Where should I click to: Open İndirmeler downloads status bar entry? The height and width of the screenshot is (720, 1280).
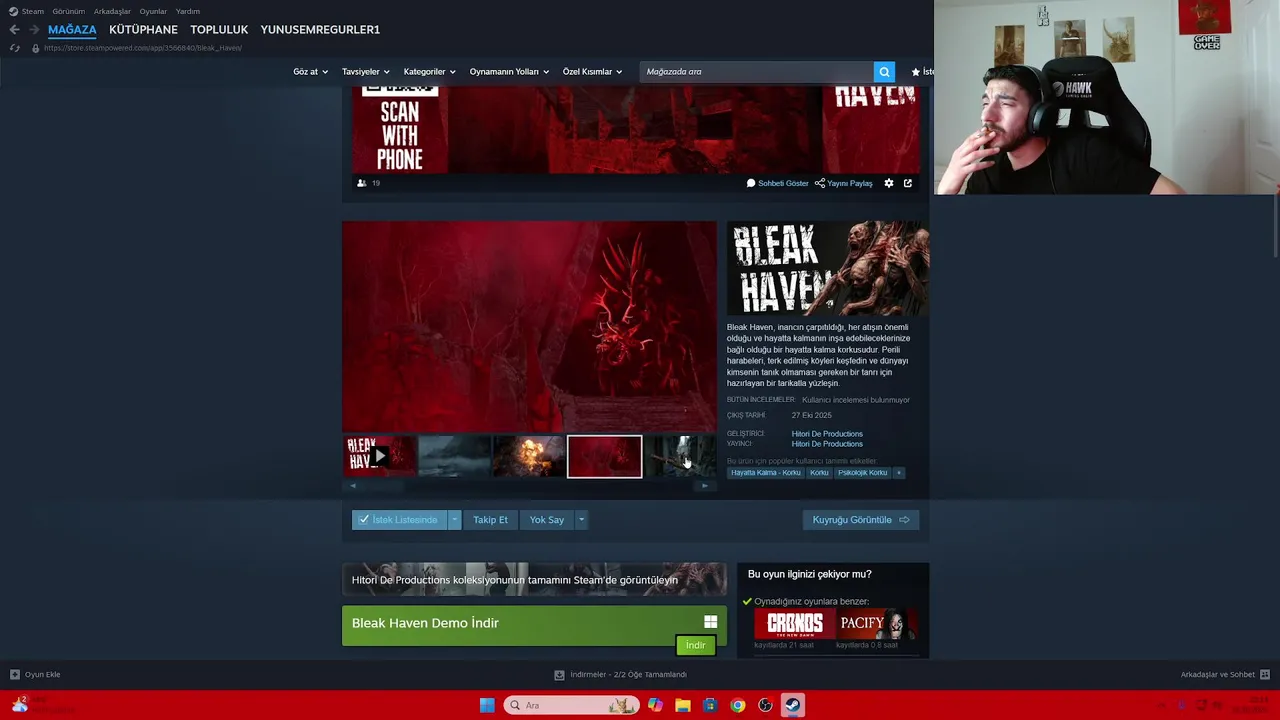coord(620,675)
